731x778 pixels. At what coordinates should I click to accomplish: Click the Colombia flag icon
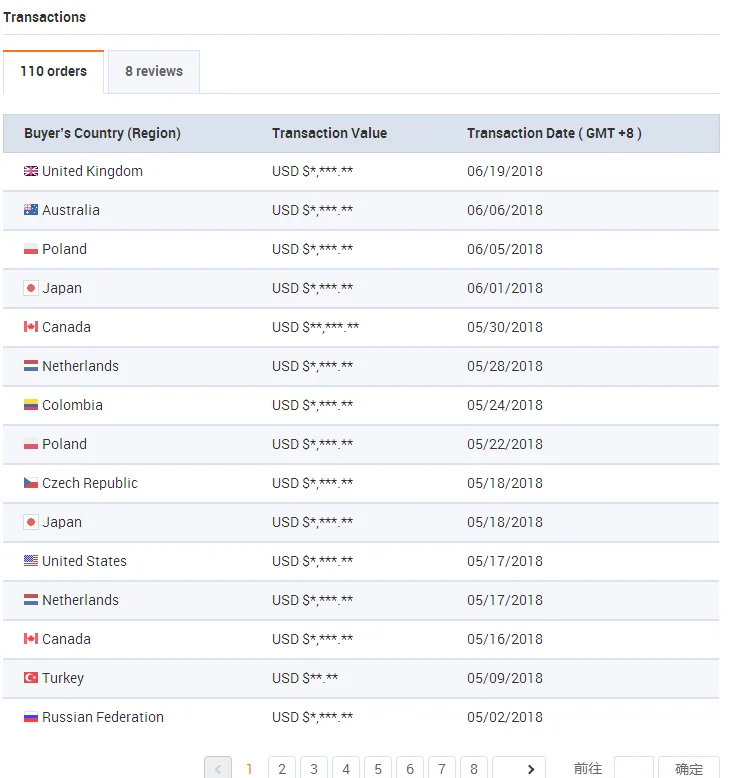click(31, 405)
